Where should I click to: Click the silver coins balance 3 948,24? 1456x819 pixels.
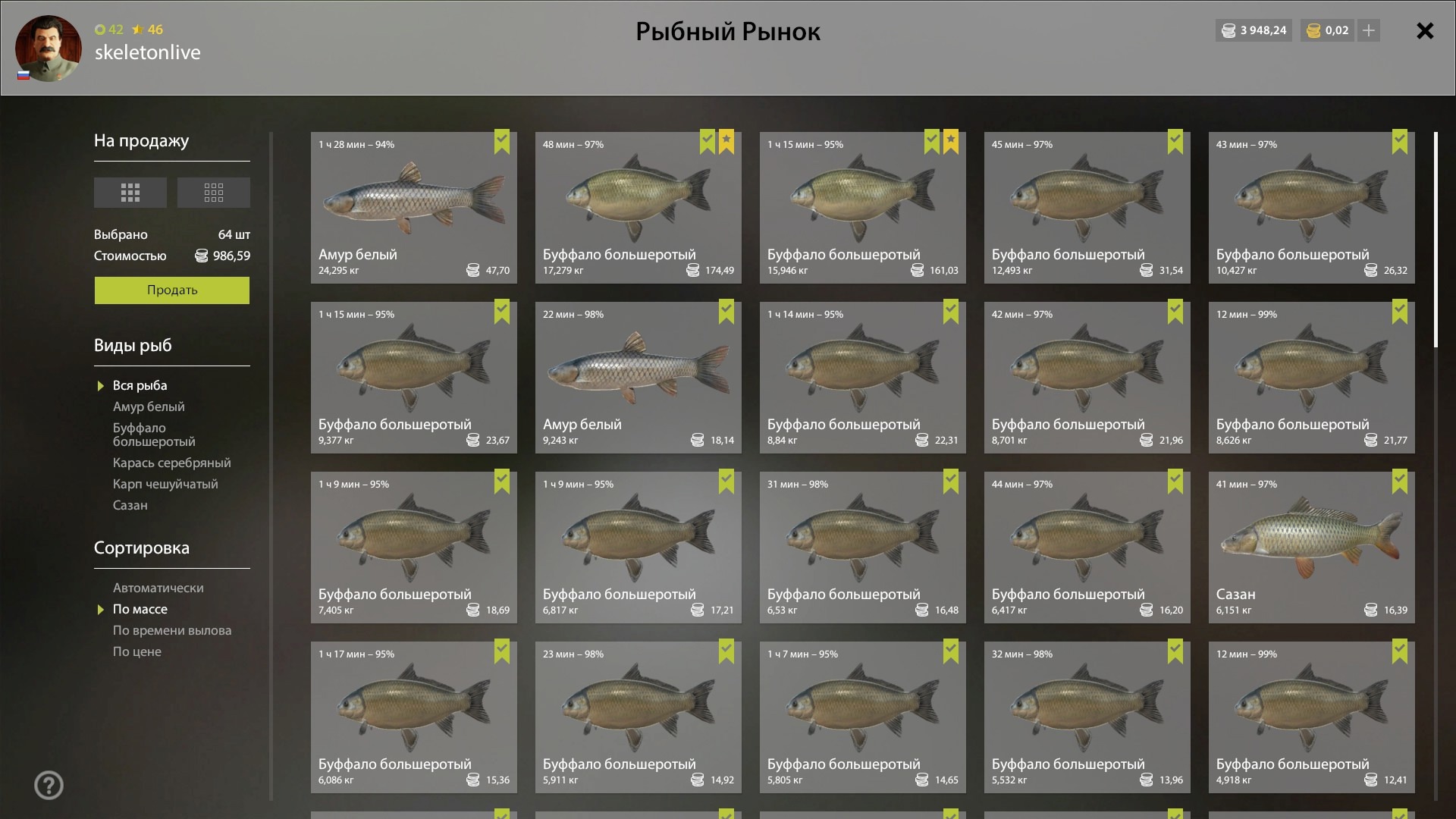pyautogui.click(x=1254, y=30)
